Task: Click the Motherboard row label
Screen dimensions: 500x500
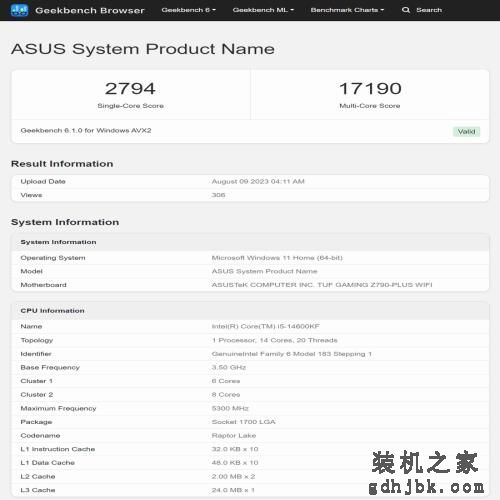Action: click(44, 285)
